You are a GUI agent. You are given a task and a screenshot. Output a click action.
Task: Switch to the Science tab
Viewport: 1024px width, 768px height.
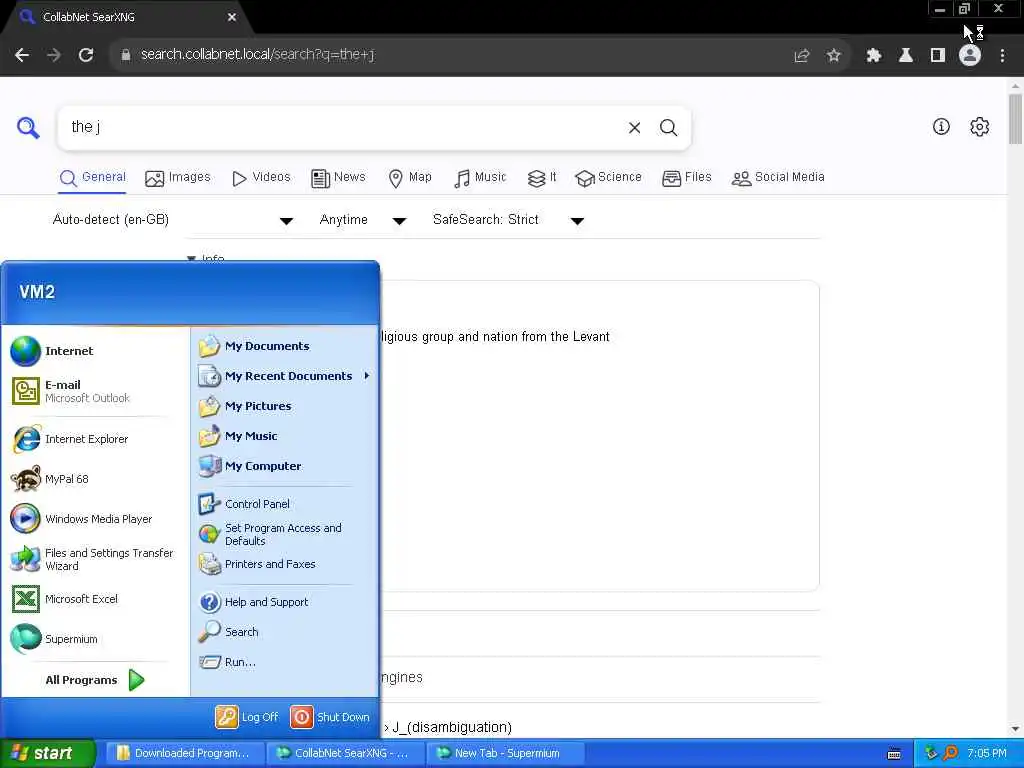pyautogui.click(x=608, y=178)
